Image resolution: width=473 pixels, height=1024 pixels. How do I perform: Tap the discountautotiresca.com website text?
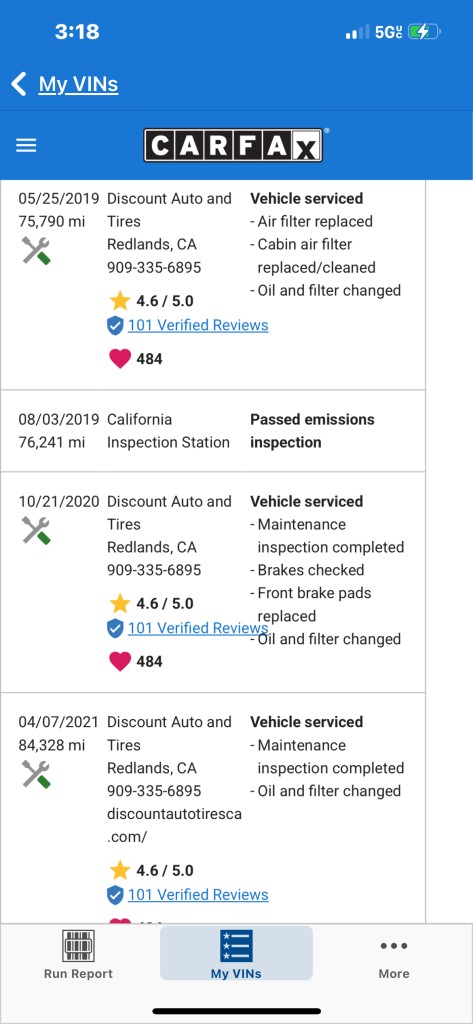pos(174,825)
